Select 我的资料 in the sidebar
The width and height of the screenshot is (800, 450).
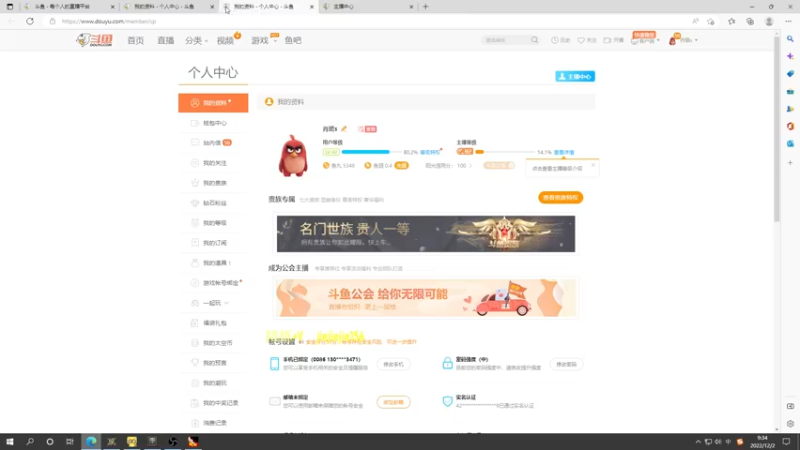point(213,103)
